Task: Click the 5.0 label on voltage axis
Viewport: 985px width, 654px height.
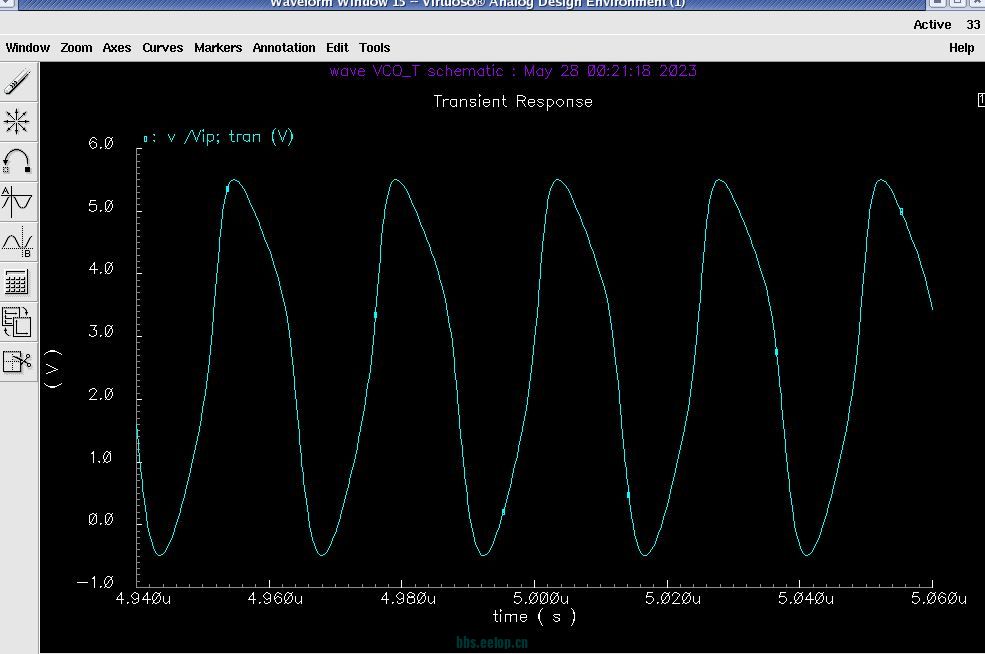Action: pos(101,206)
